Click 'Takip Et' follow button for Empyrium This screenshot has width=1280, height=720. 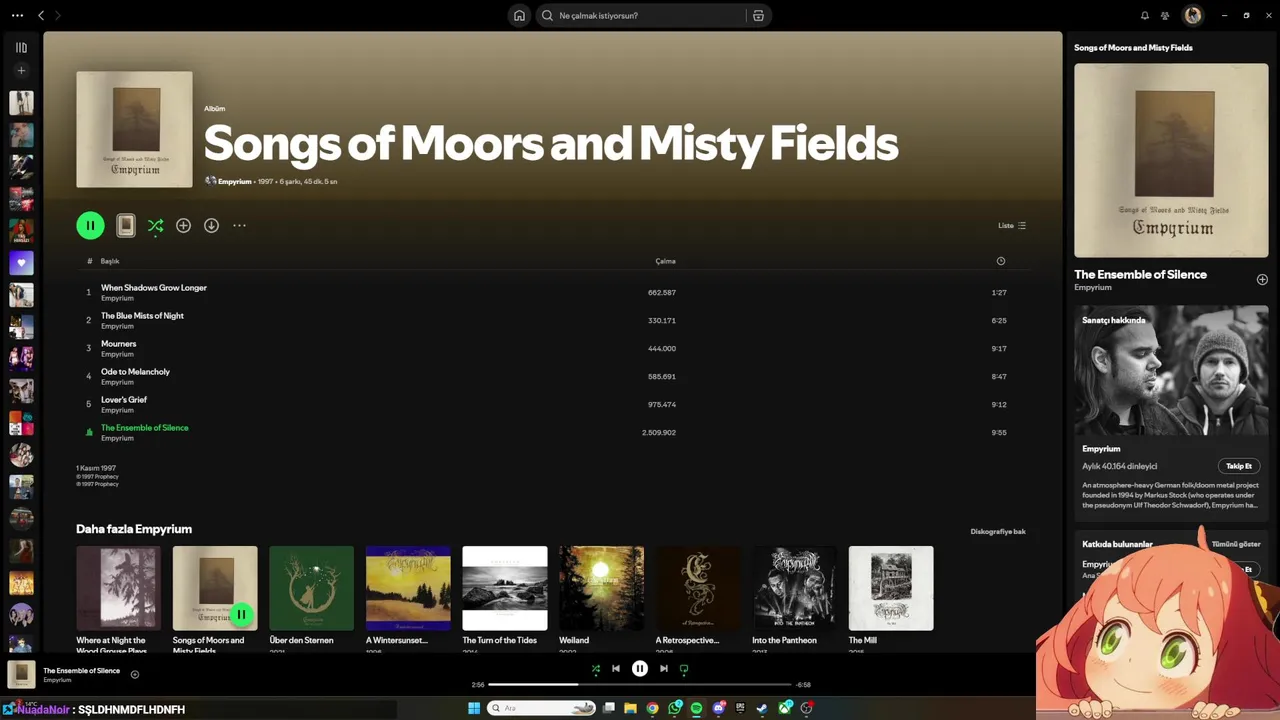[1239, 466]
